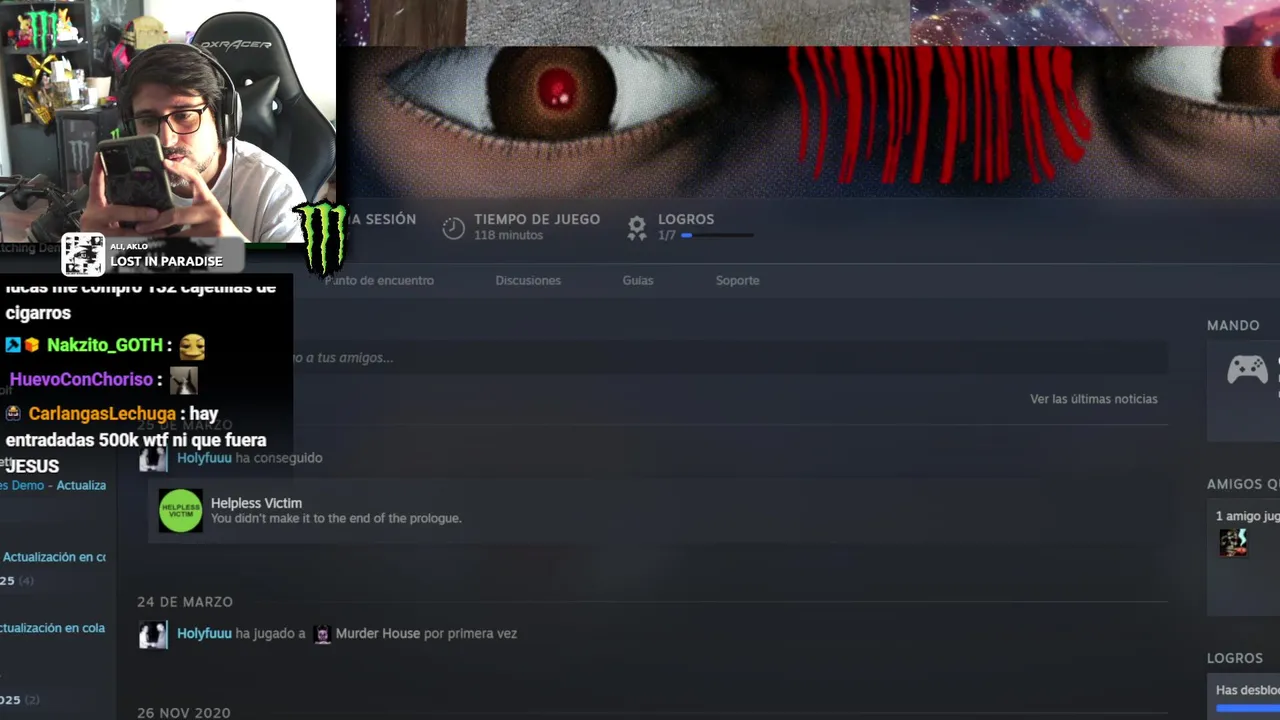The width and height of the screenshot is (1280, 720).
Task: Click the share with friends input field
Action: pos(730,358)
